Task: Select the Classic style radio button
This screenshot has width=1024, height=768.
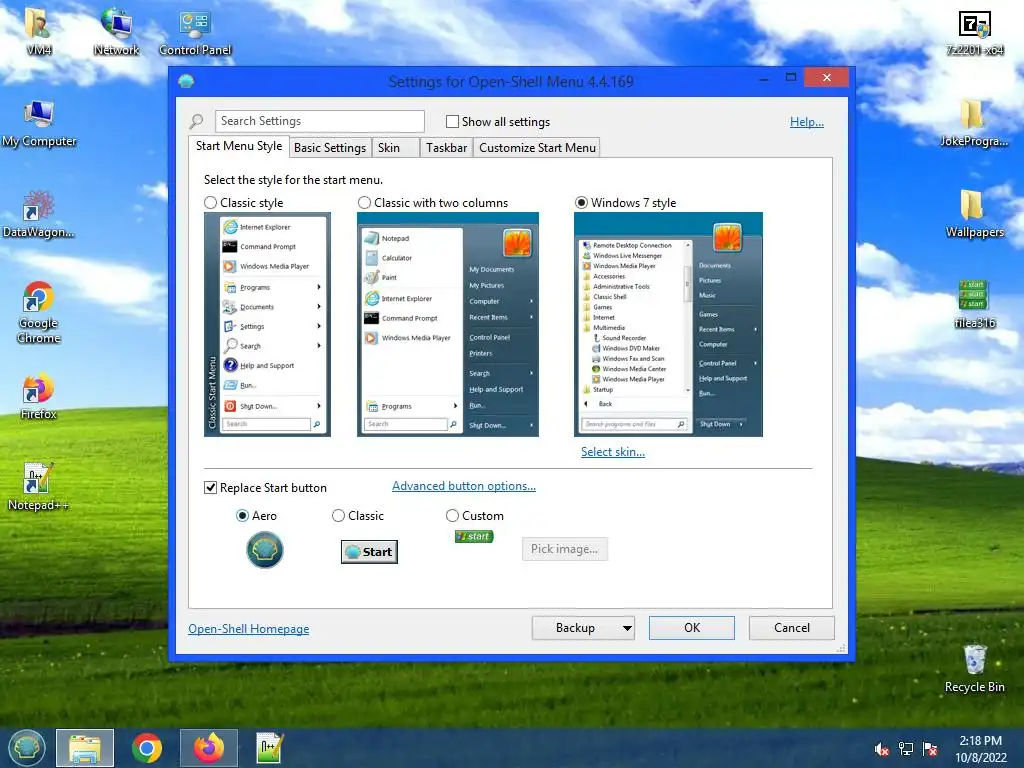Action: 210,203
